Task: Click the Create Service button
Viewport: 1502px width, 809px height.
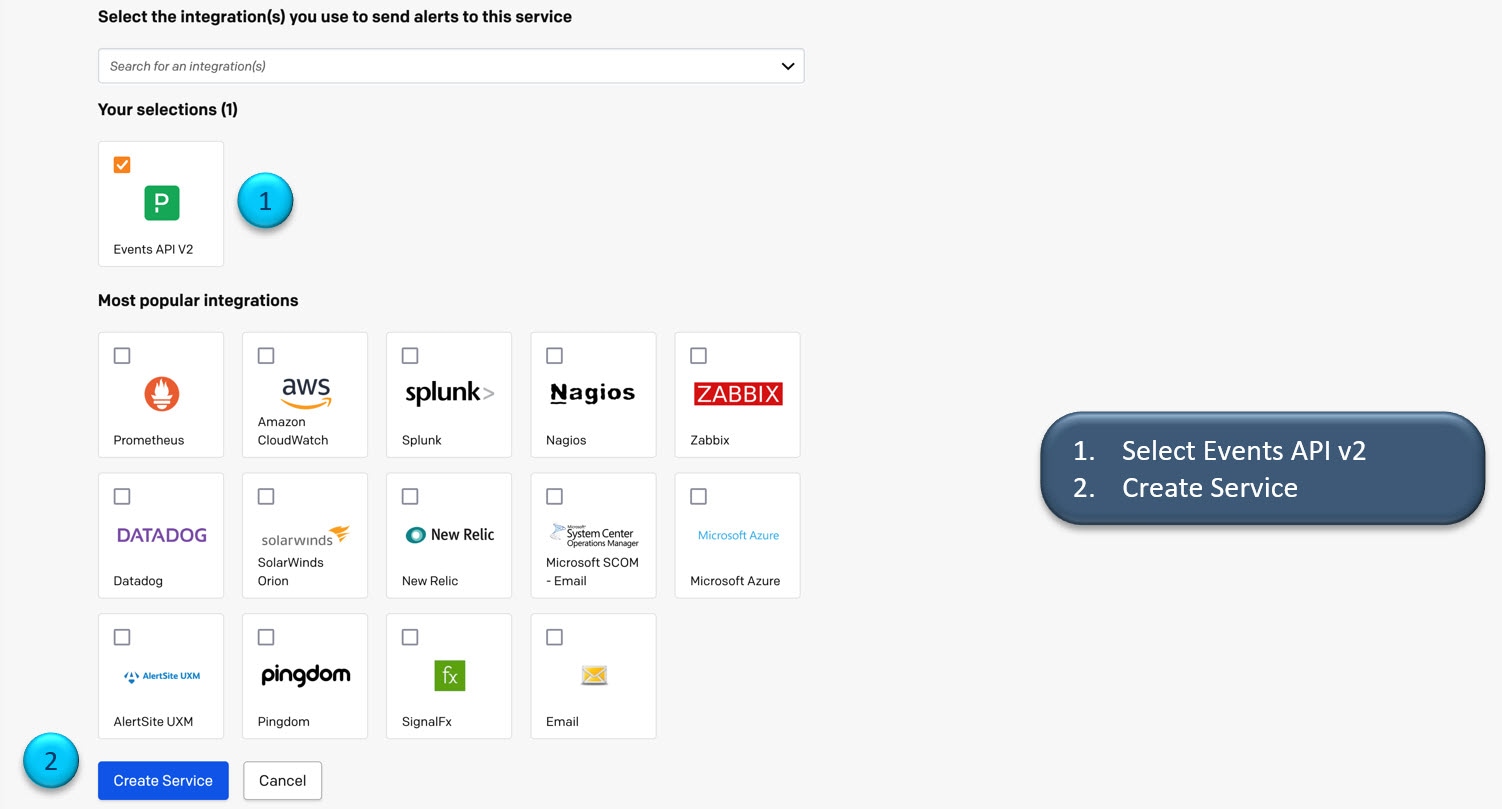Action: pos(163,781)
